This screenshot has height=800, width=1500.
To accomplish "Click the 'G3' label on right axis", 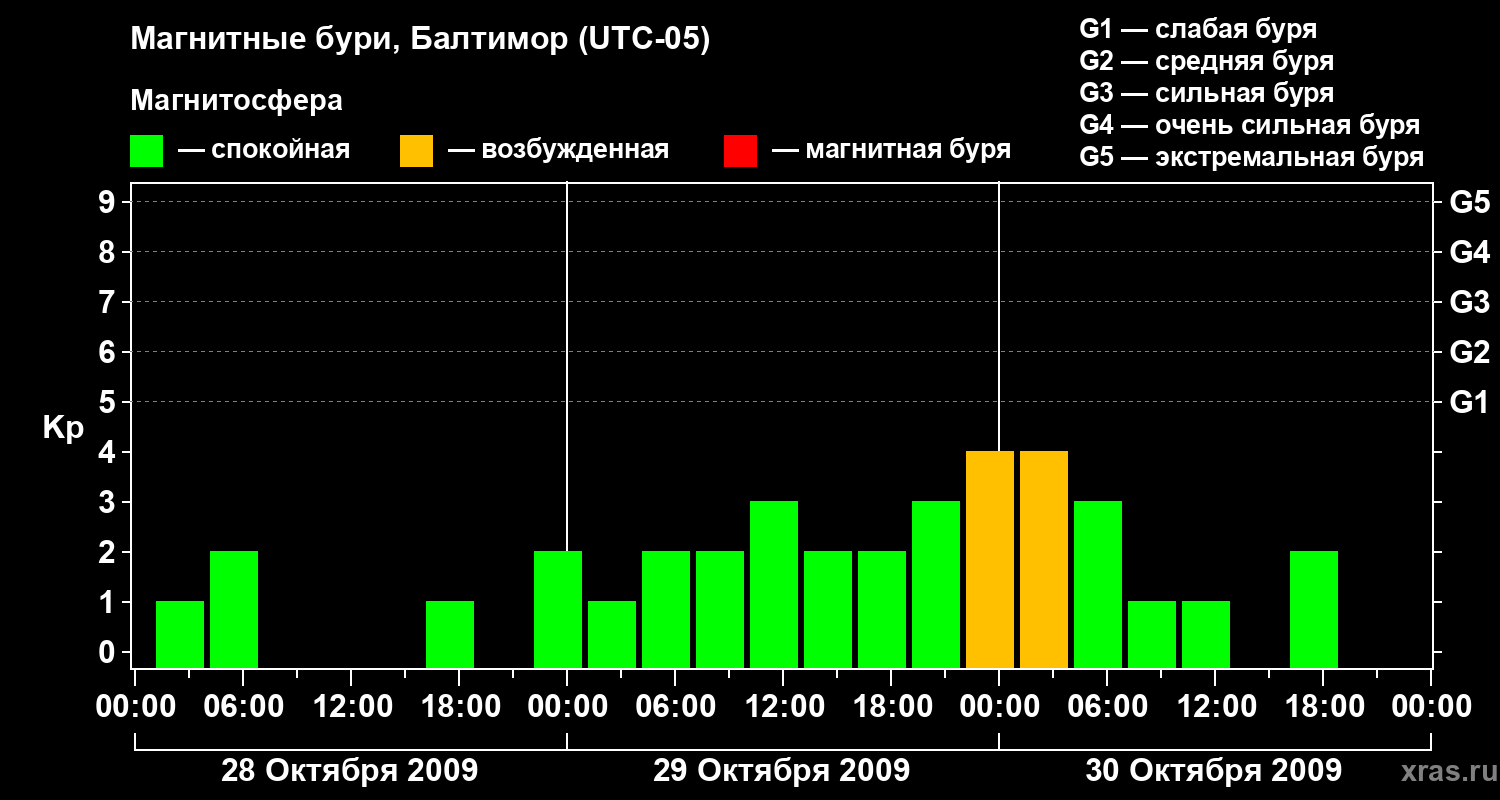I will click(1470, 302).
